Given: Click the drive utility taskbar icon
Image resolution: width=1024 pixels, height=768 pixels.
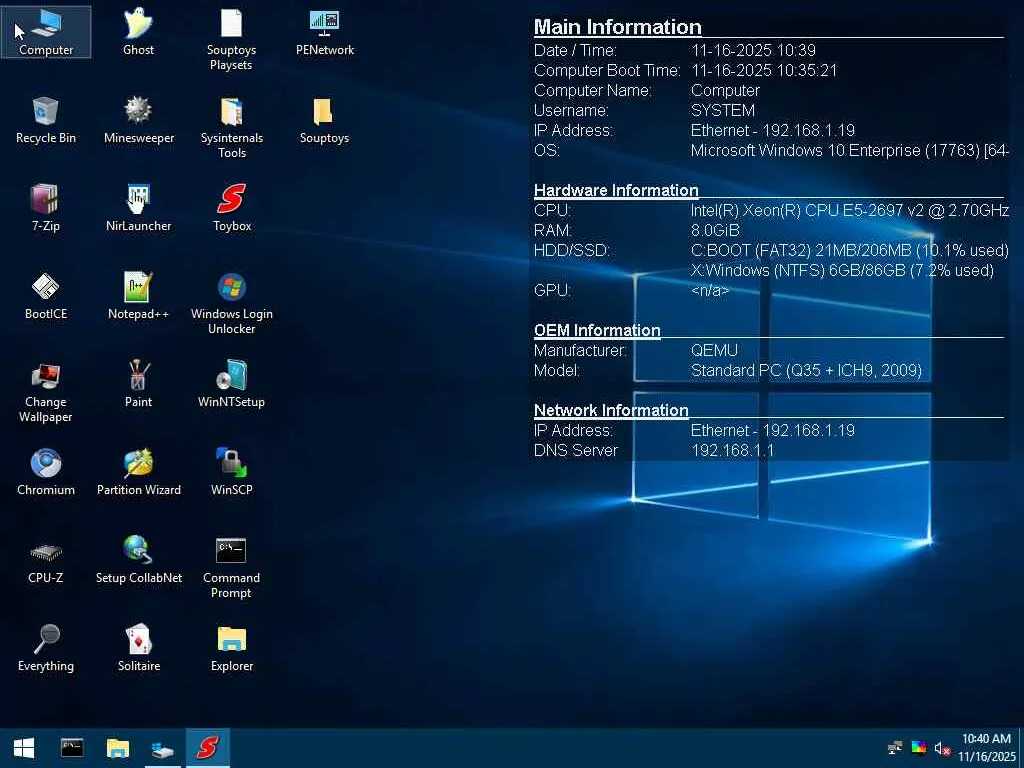Looking at the screenshot, I should [x=163, y=748].
